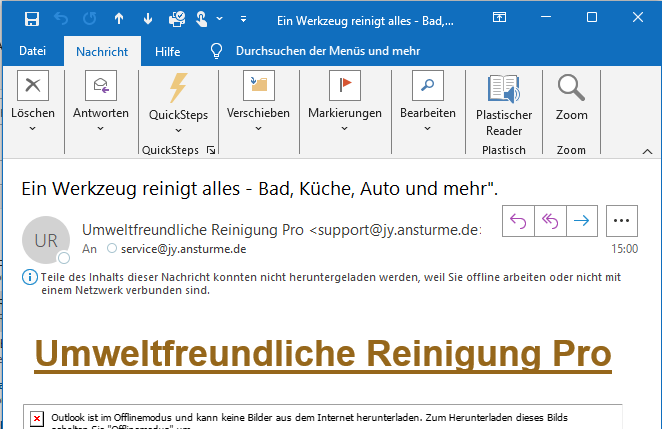Open the Markierungen dropdown
The height and width of the screenshot is (431, 662).
344,128
